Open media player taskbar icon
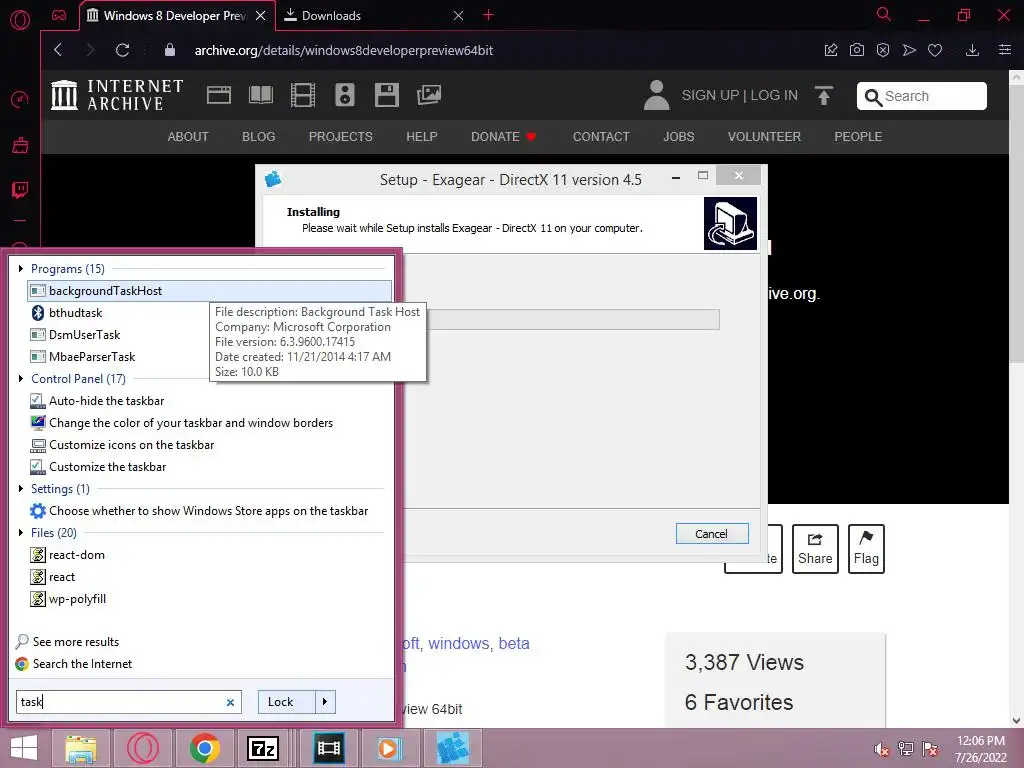 [x=389, y=748]
